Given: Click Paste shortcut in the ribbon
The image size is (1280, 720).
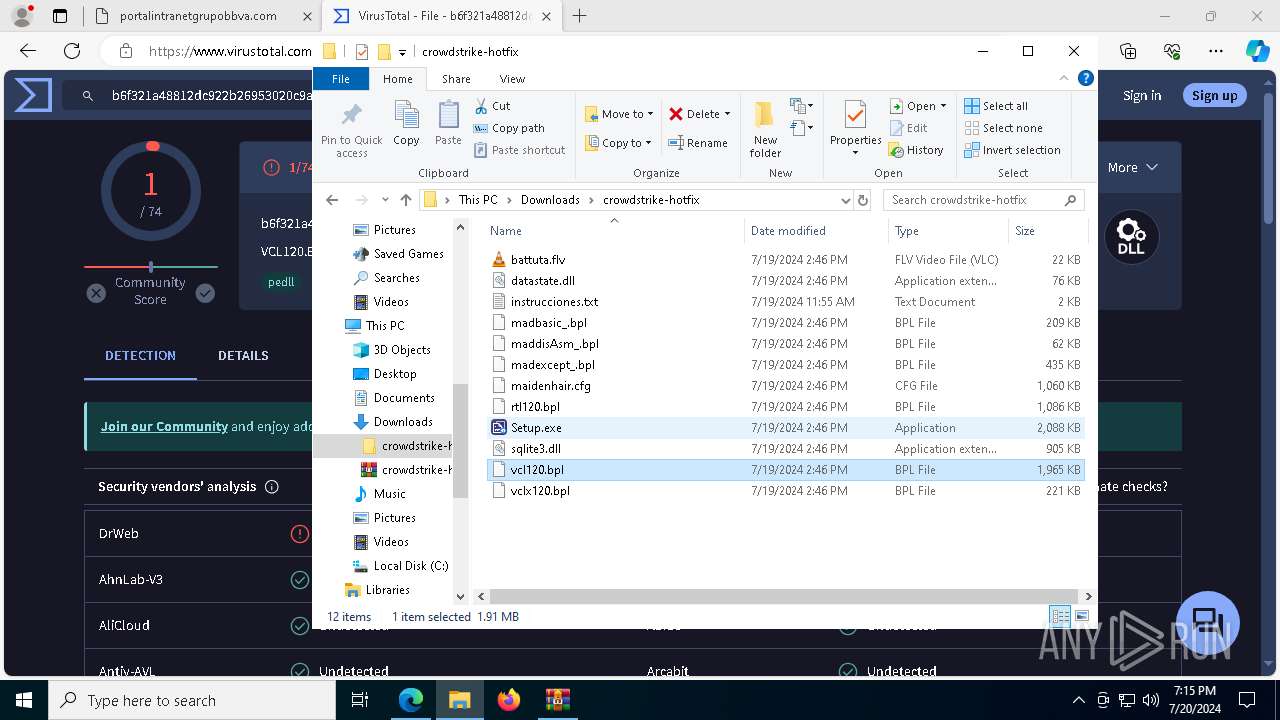Looking at the screenshot, I should 519,150.
